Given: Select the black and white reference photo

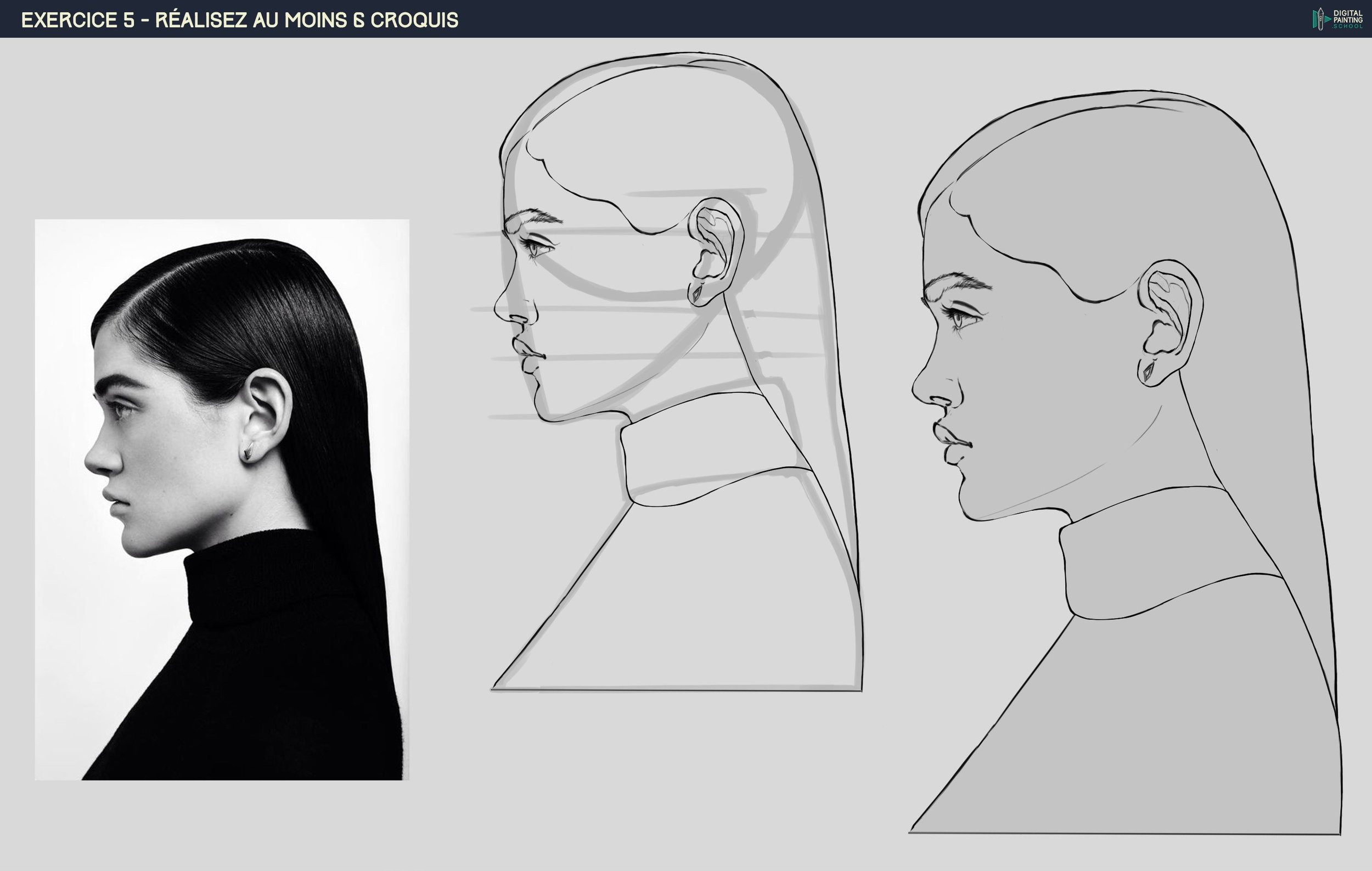Looking at the screenshot, I should coord(222,499).
